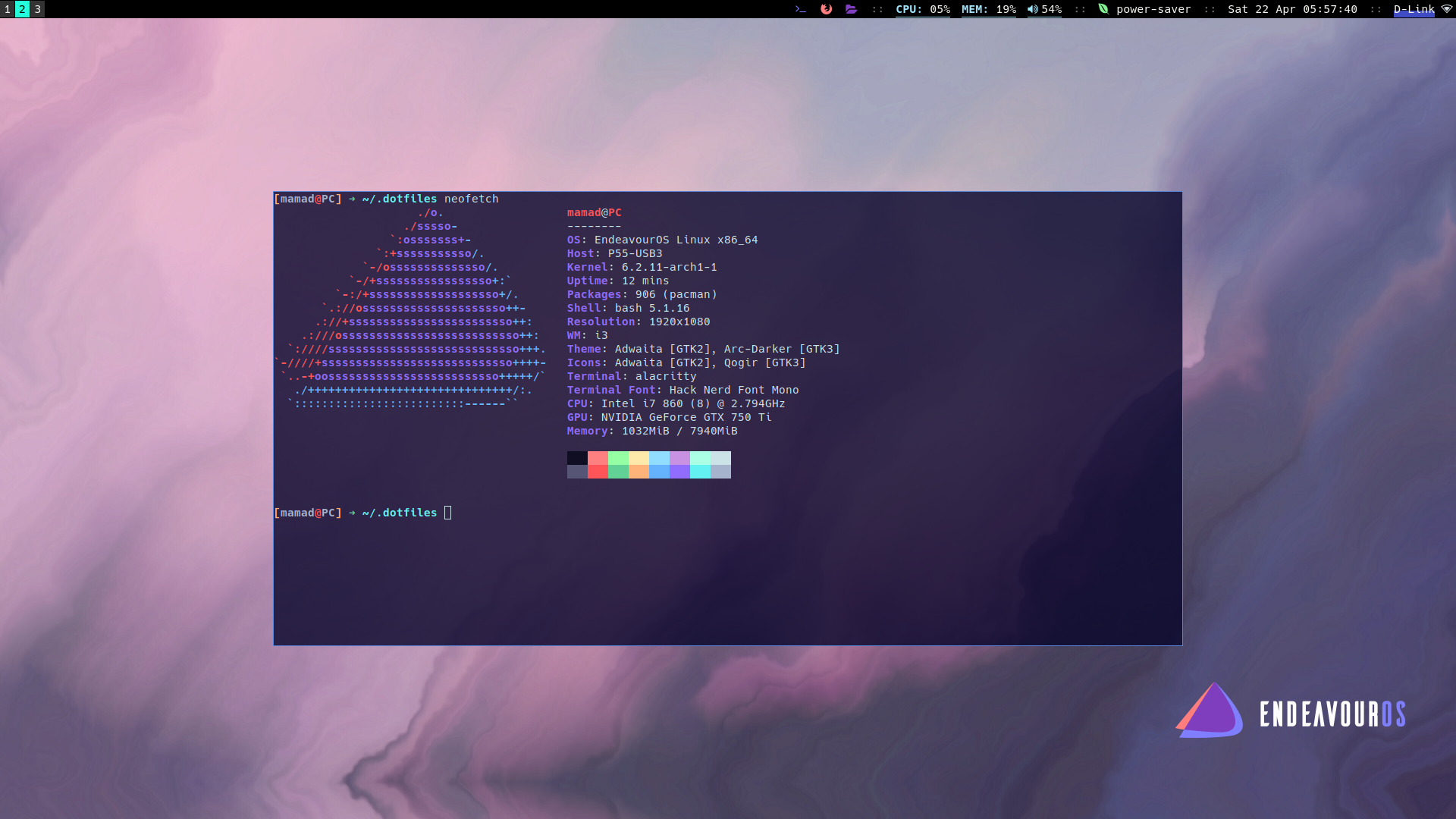Open Firefox from the top bar icon

[x=827, y=9]
